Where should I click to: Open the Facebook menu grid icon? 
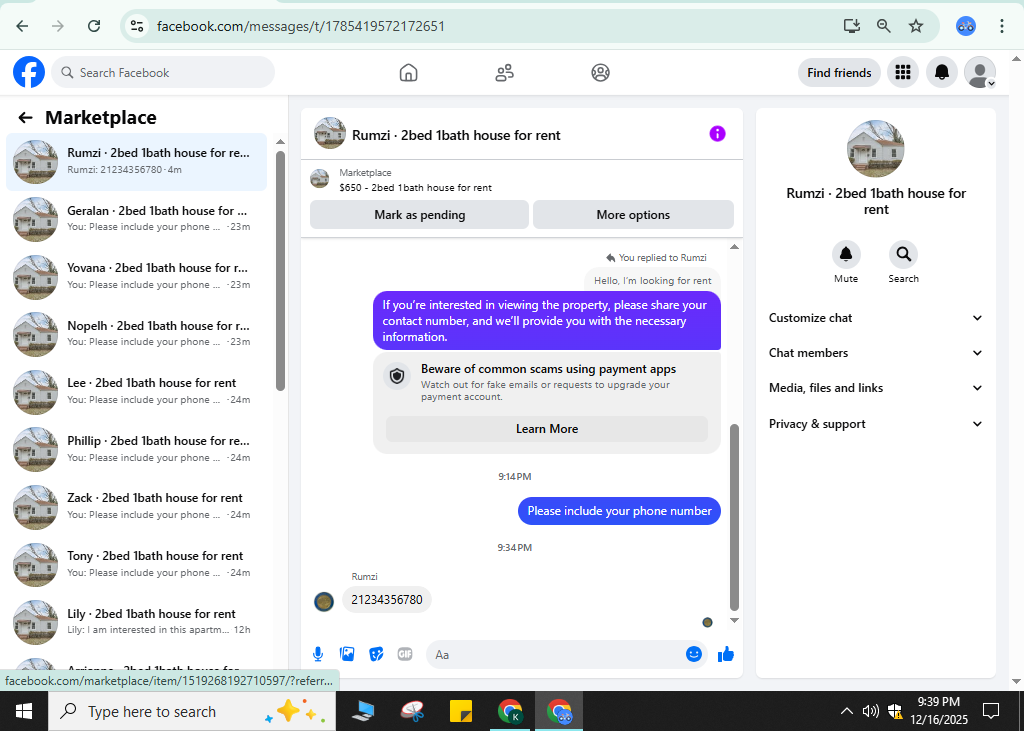tap(903, 73)
